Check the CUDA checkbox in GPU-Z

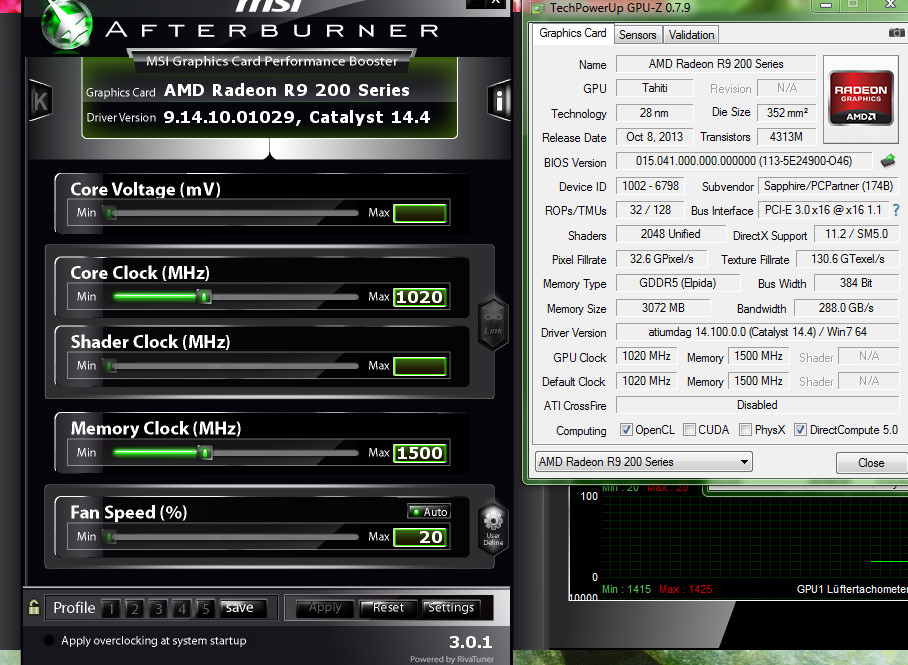pyautogui.click(x=689, y=430)
